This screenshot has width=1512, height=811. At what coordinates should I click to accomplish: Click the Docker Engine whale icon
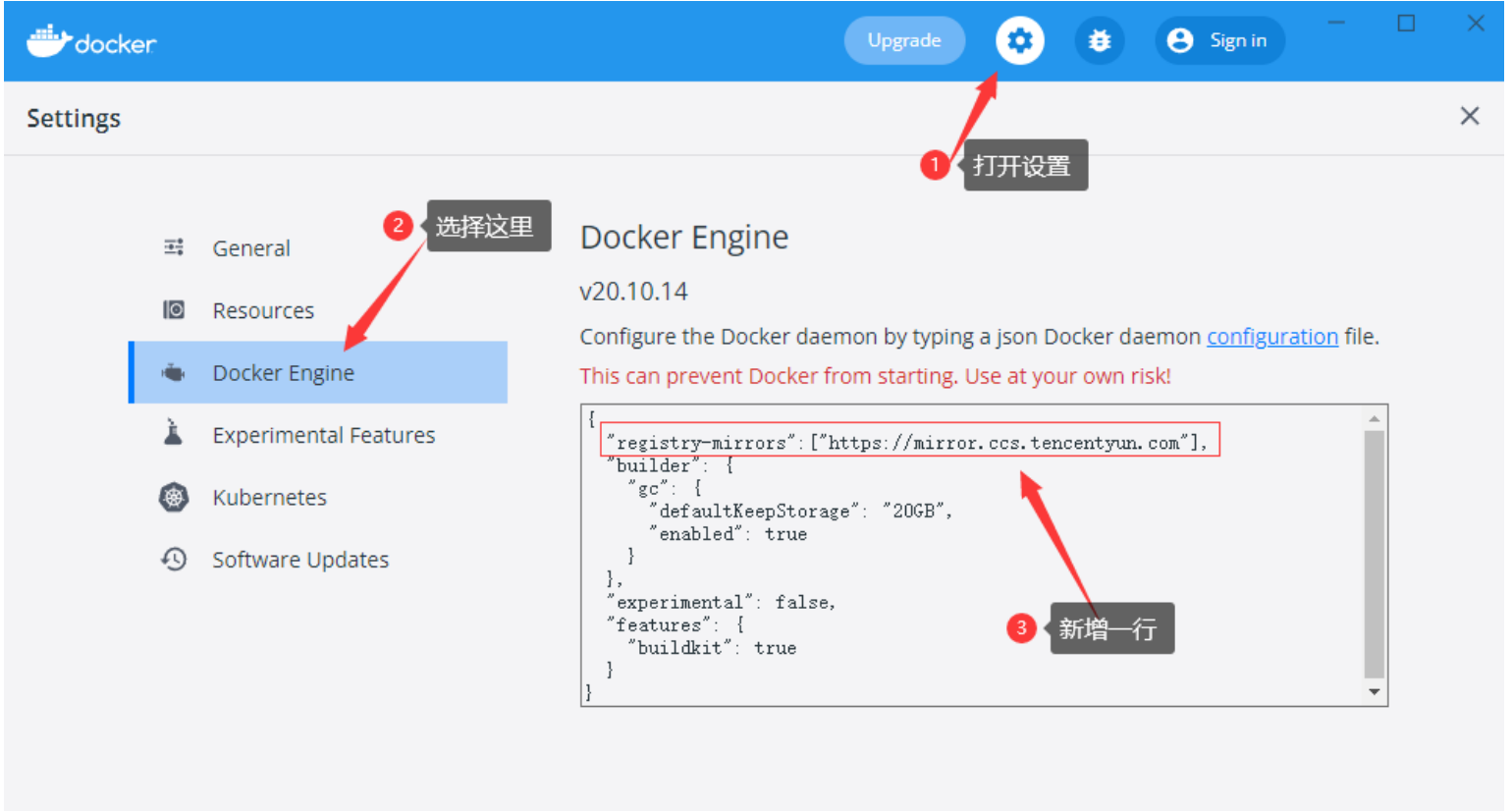(174, 373)
